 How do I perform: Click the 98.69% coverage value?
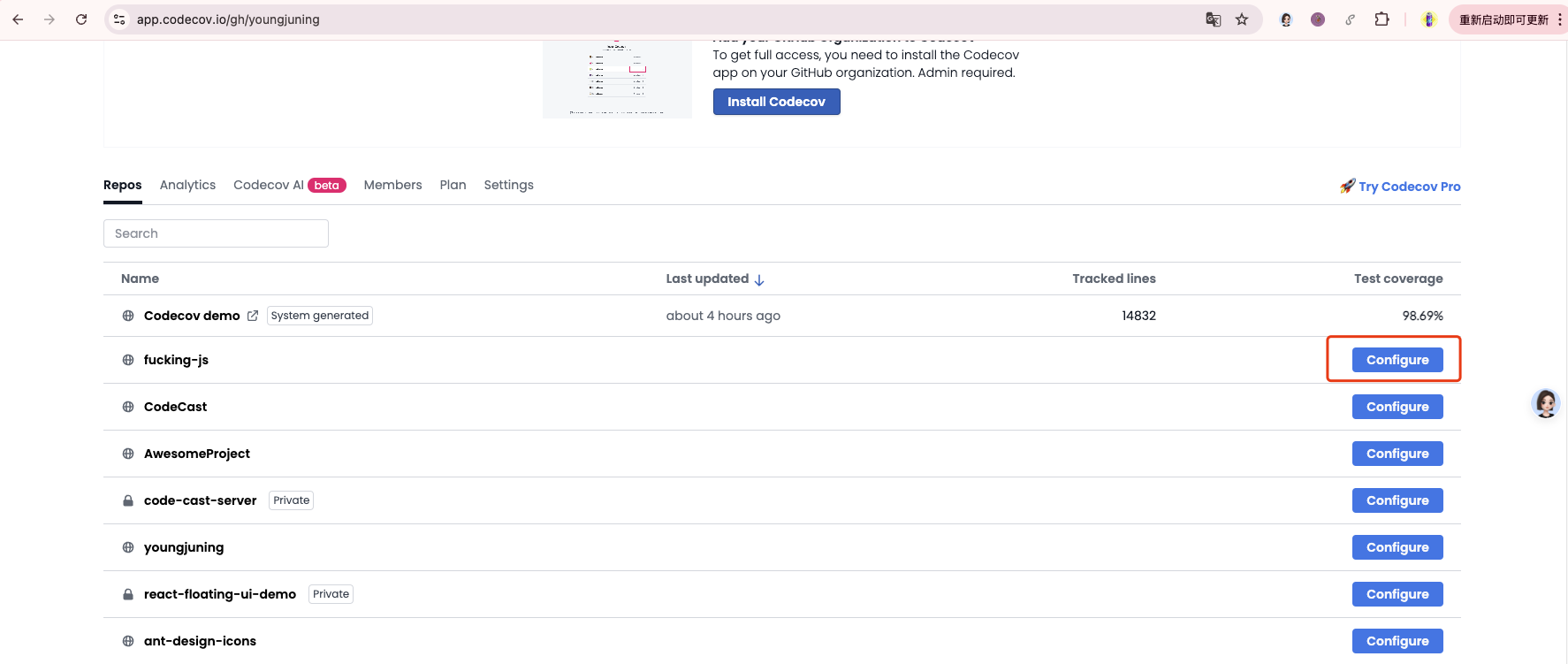click(1422, 316)
